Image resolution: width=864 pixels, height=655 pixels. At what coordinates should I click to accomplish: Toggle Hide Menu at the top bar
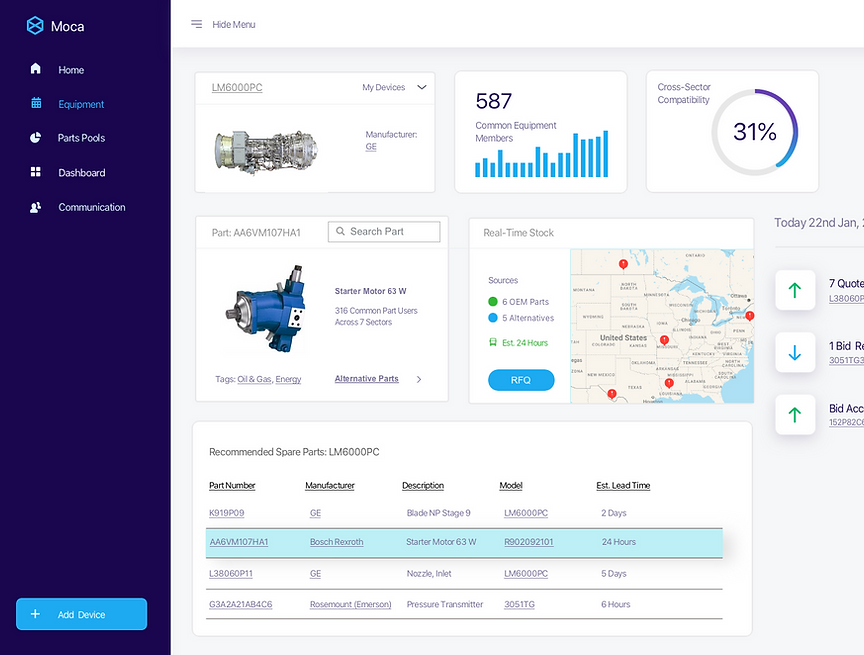235,24
